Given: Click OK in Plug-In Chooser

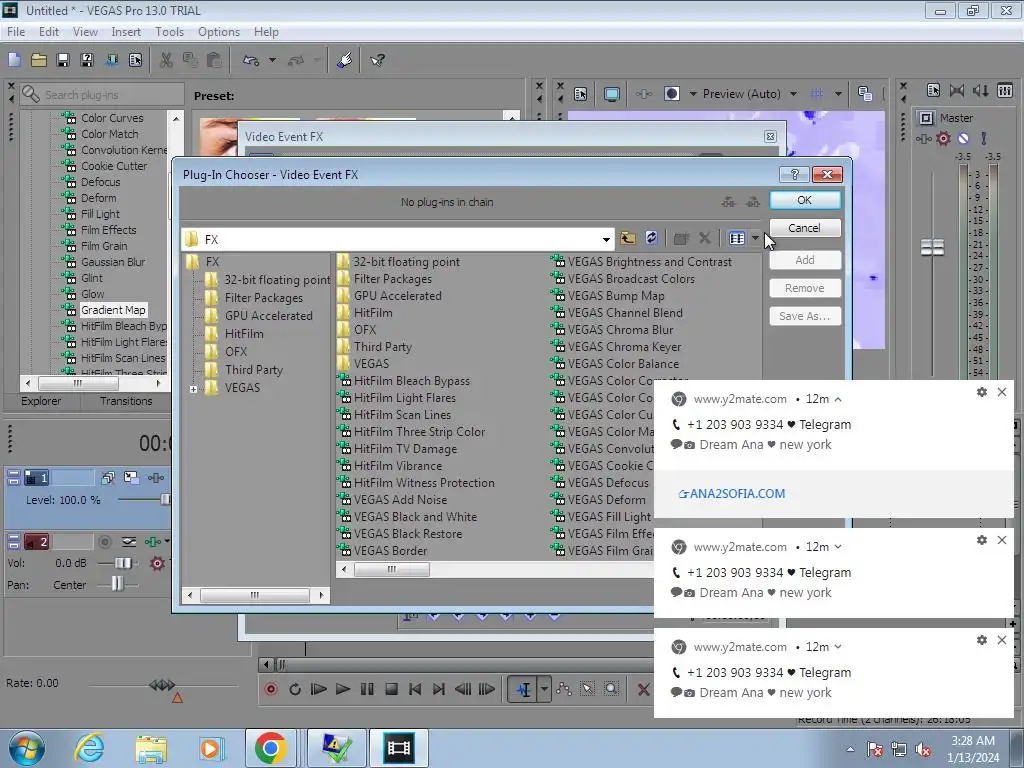Looking at the screenshot, I should pyautogui.click(x=805, y=200).
